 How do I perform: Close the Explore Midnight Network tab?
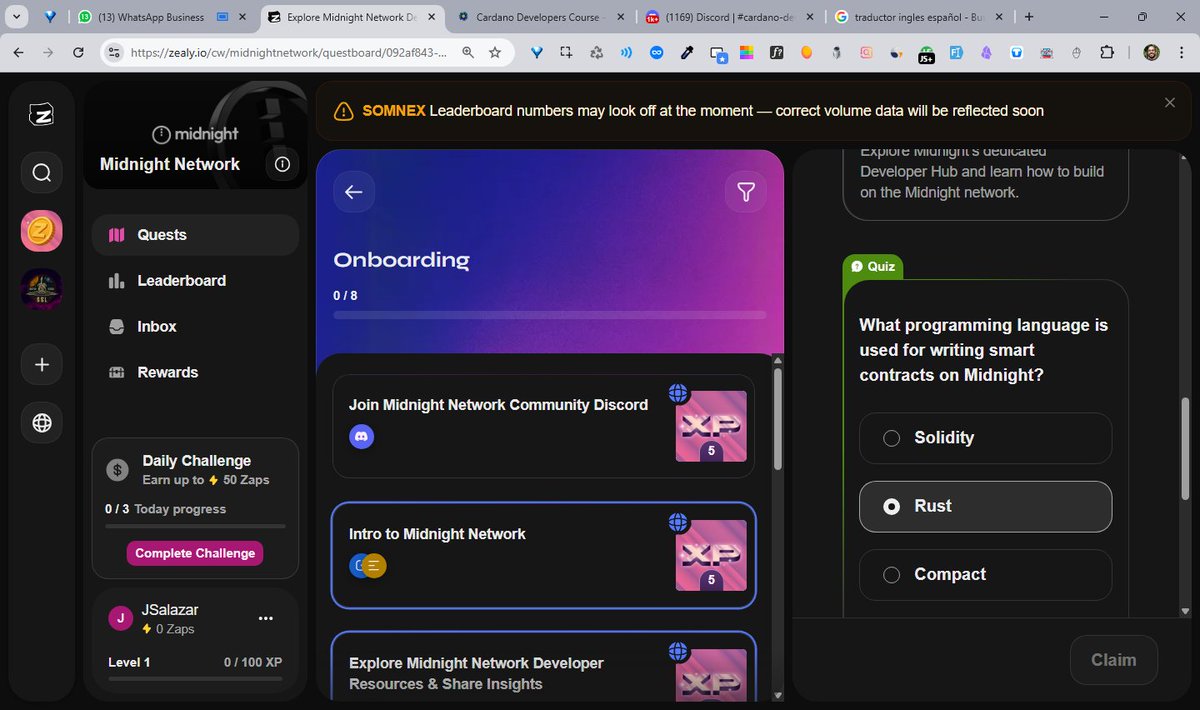pos(431,17)
